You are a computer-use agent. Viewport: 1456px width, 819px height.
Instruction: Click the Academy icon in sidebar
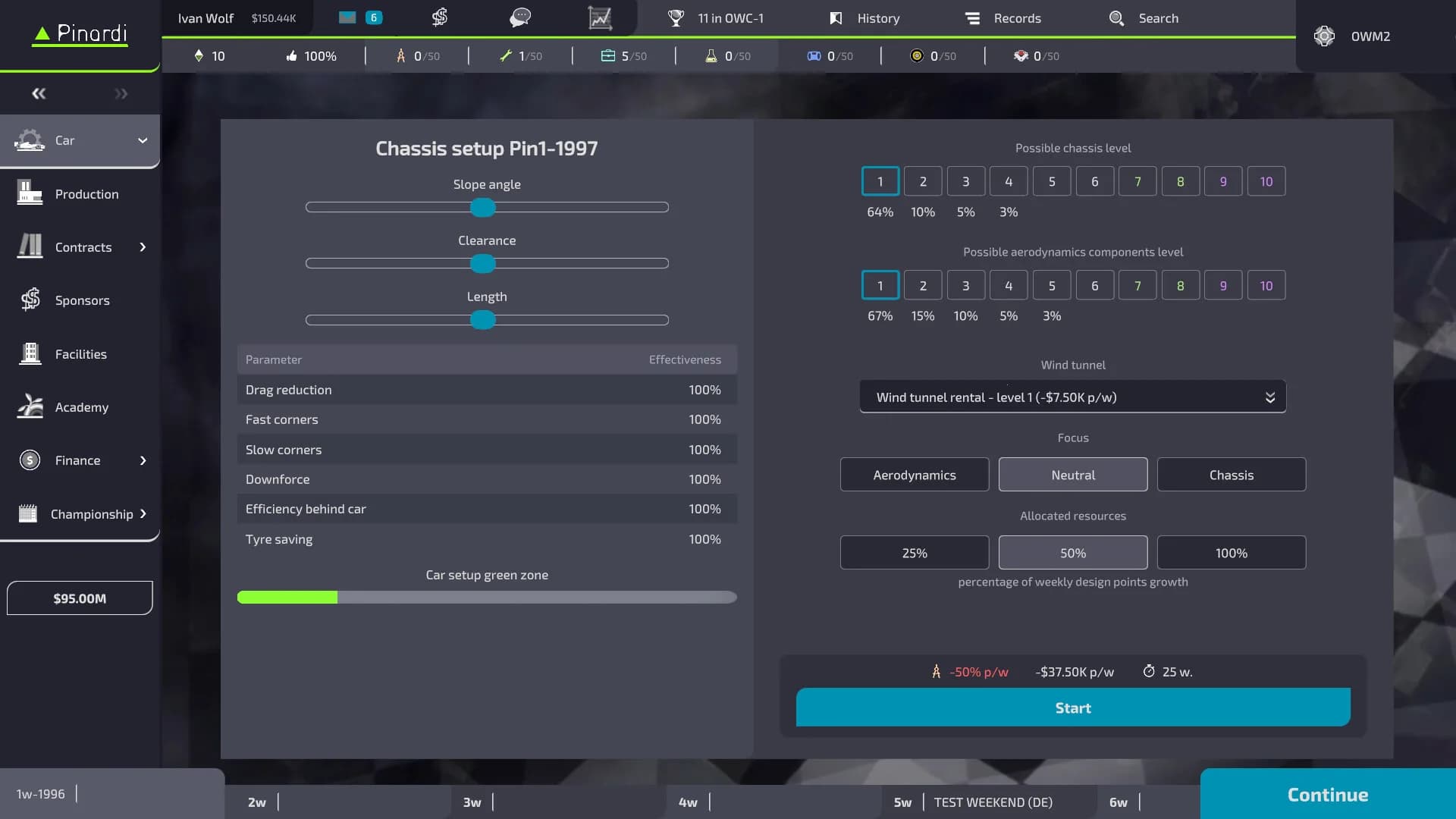[30, 406]
